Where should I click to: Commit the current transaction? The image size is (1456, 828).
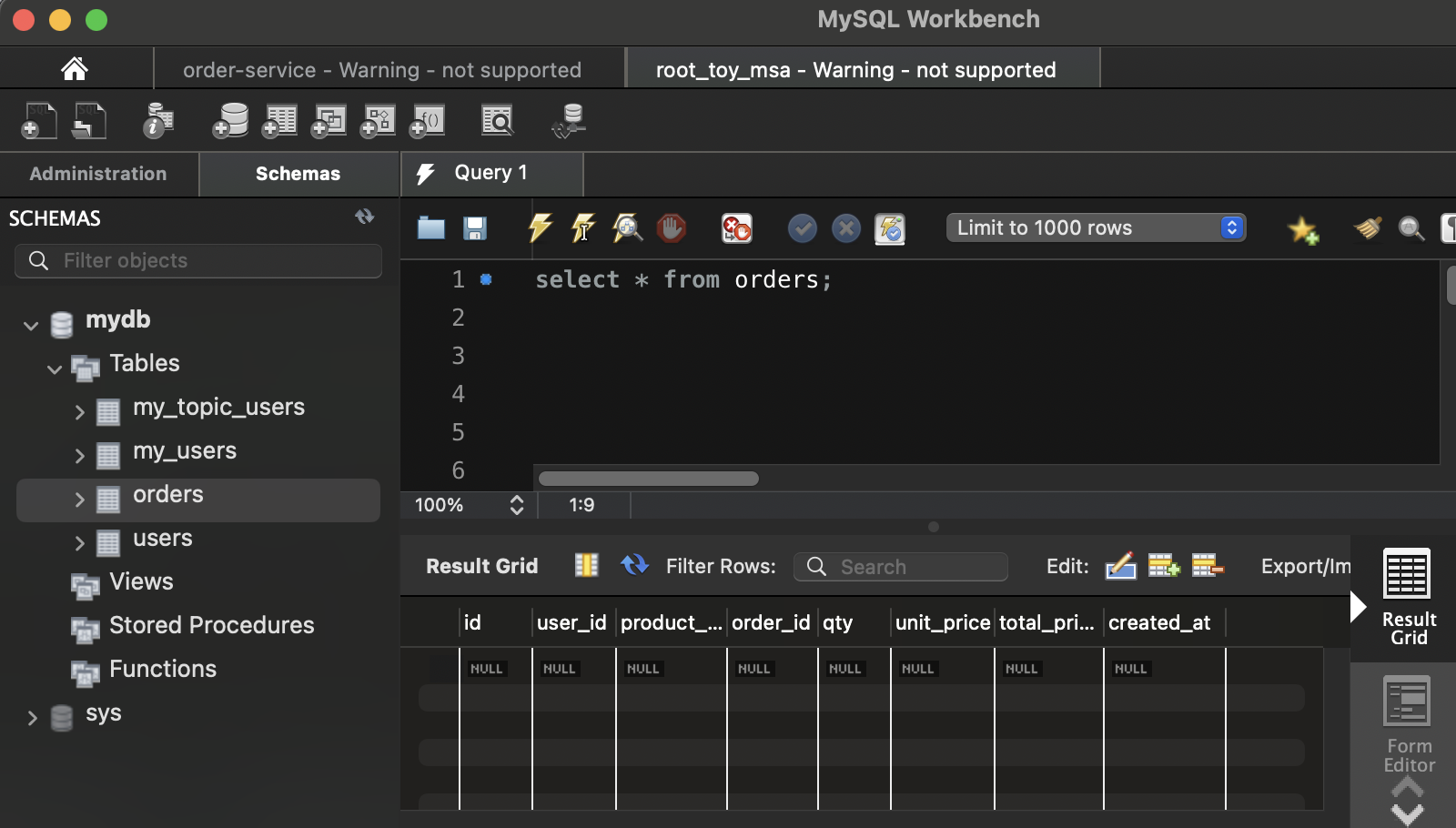803,228
